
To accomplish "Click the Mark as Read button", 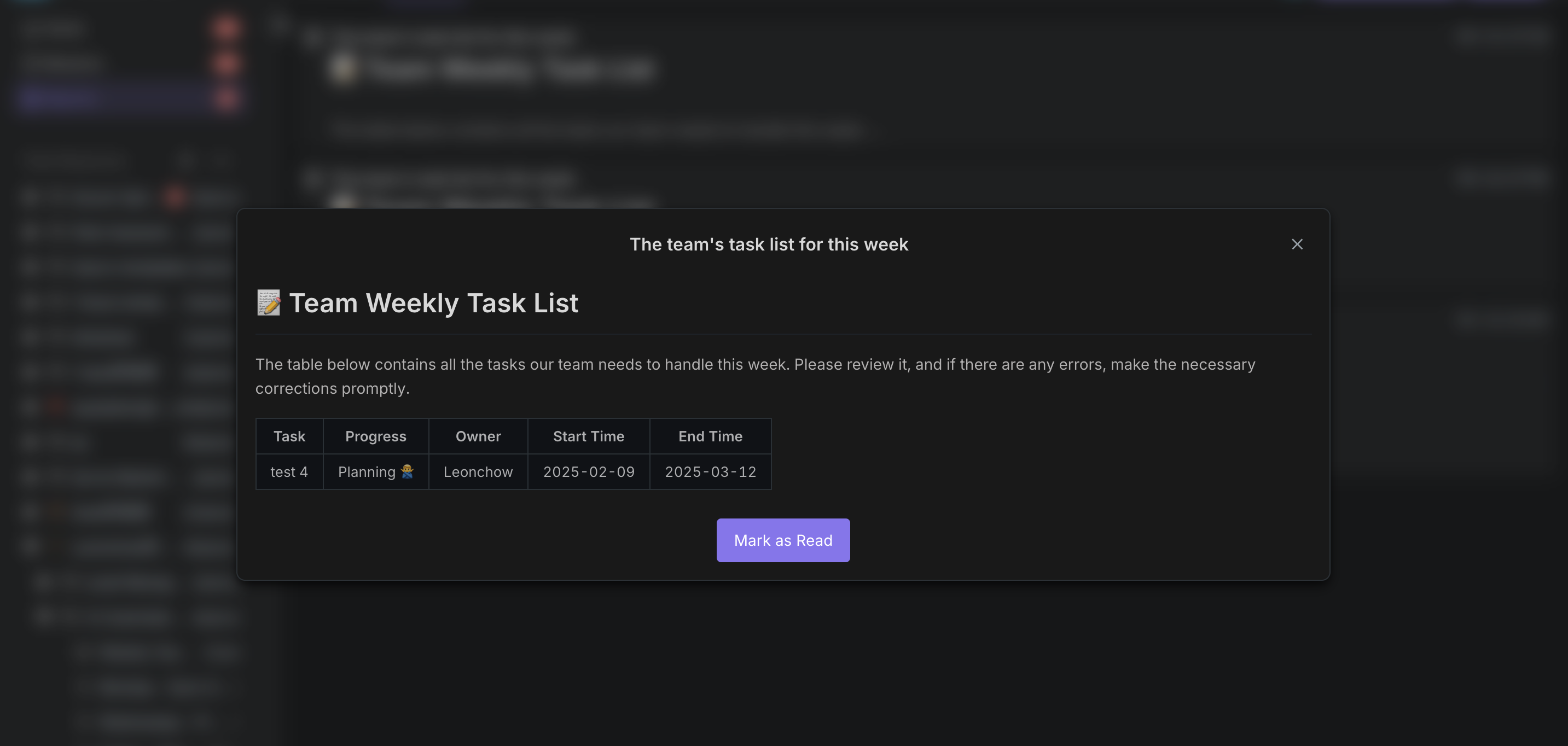I will click(783, 540).
